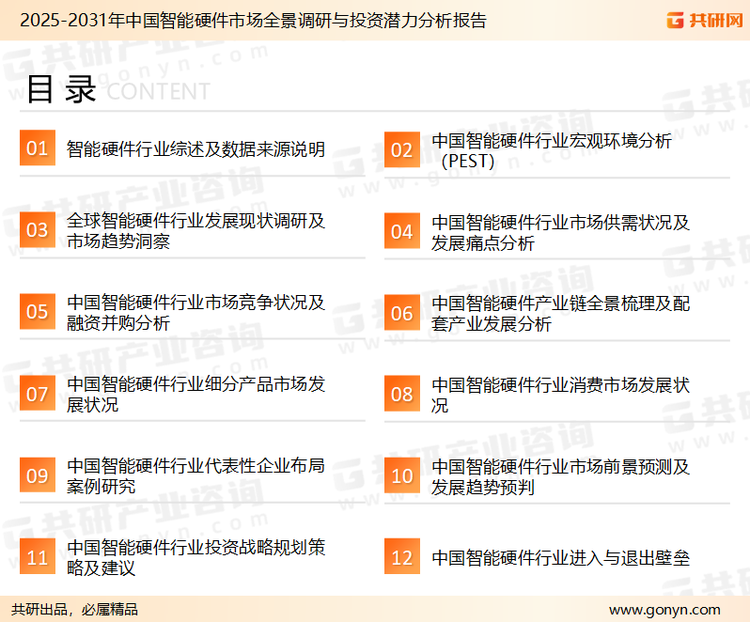Click the 共研网 logo in the header

(705, 20)
